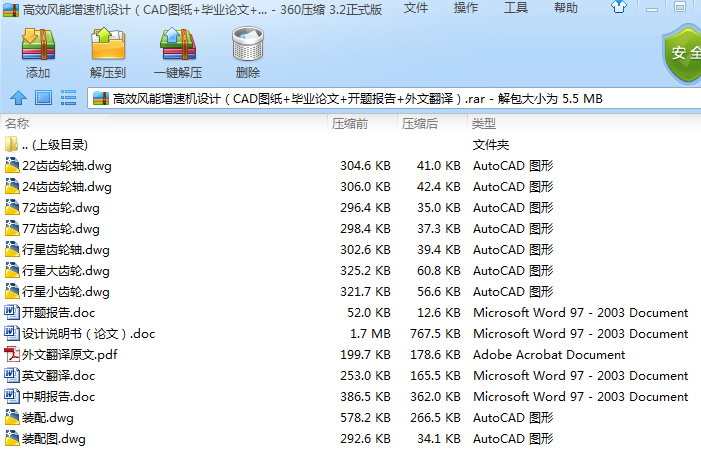Click the dwg icon of 24齿齿轮轴.dwg
The height and width of the screenshot is (464, 701).
tap(12, 186)
